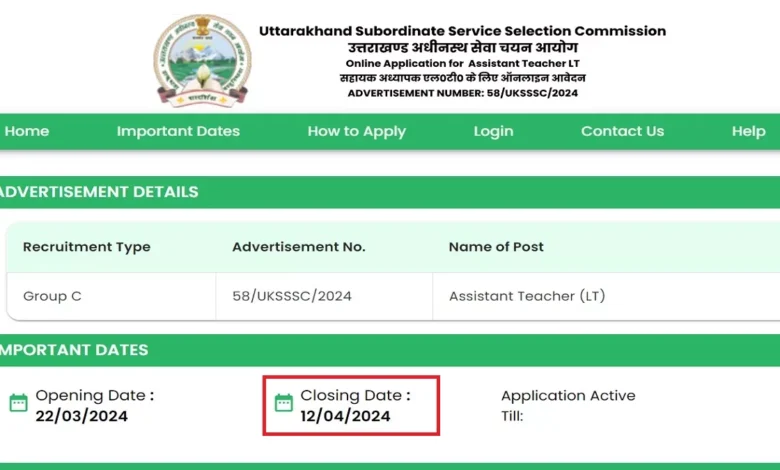Image resolution: width=780 pixels, height=470 pixels.
Task: Click the 58/UKSSSC/2024 advertisement number cell
Action: click(291, 296)
